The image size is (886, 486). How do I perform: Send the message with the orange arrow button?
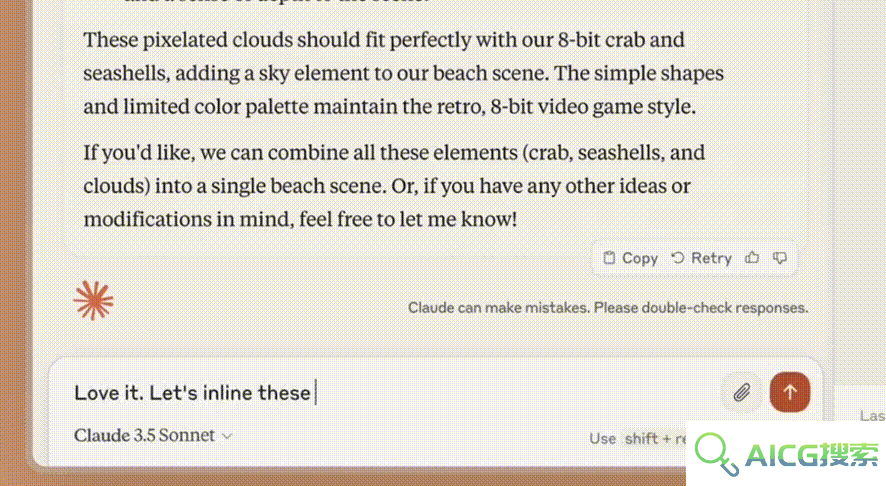pos(790,392)
